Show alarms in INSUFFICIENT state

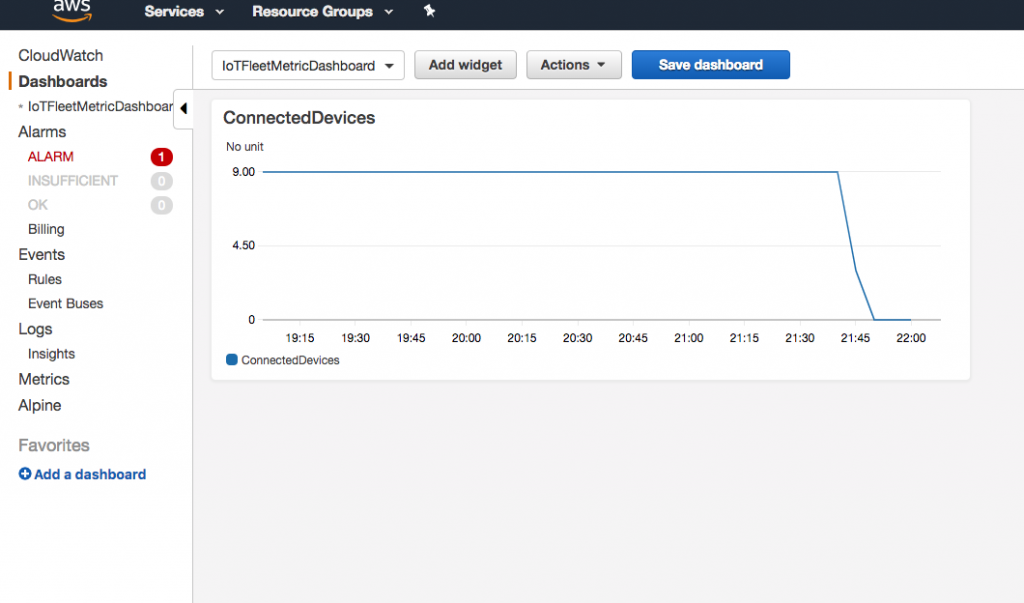(x=72, y=181)
